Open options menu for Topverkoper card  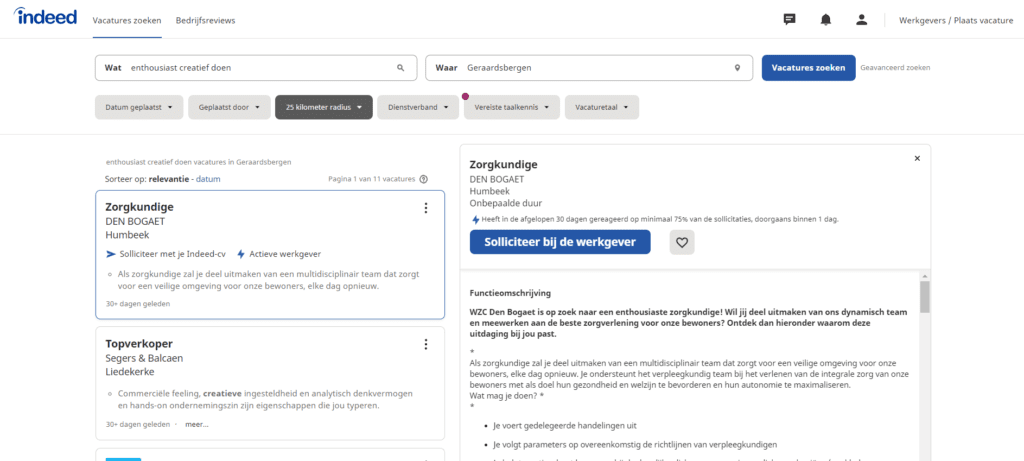click(x=426, y=344)
